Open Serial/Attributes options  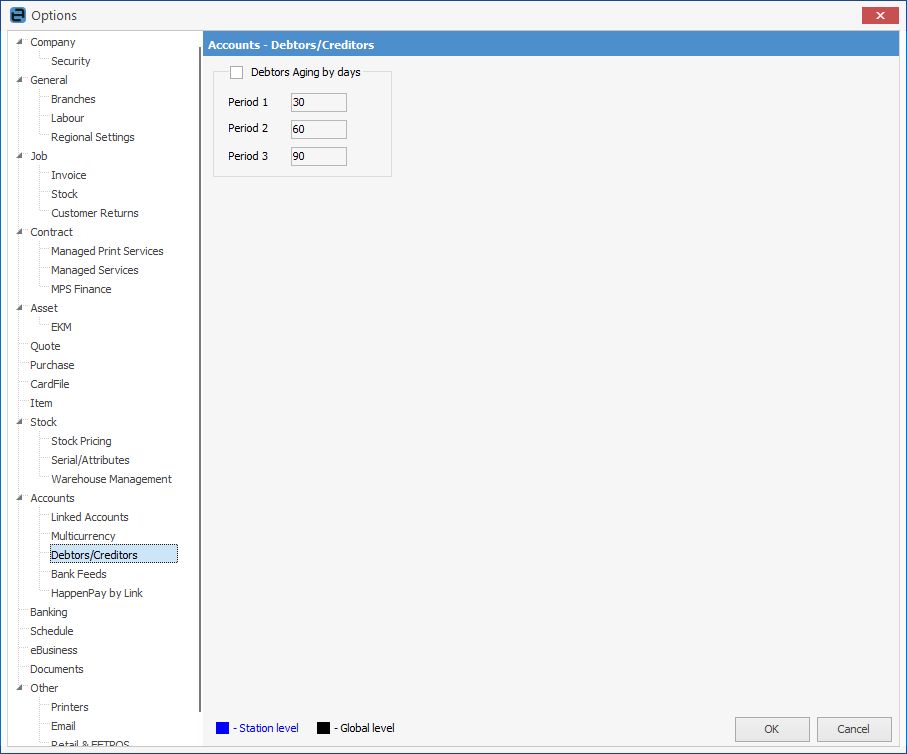coord(90,460)
